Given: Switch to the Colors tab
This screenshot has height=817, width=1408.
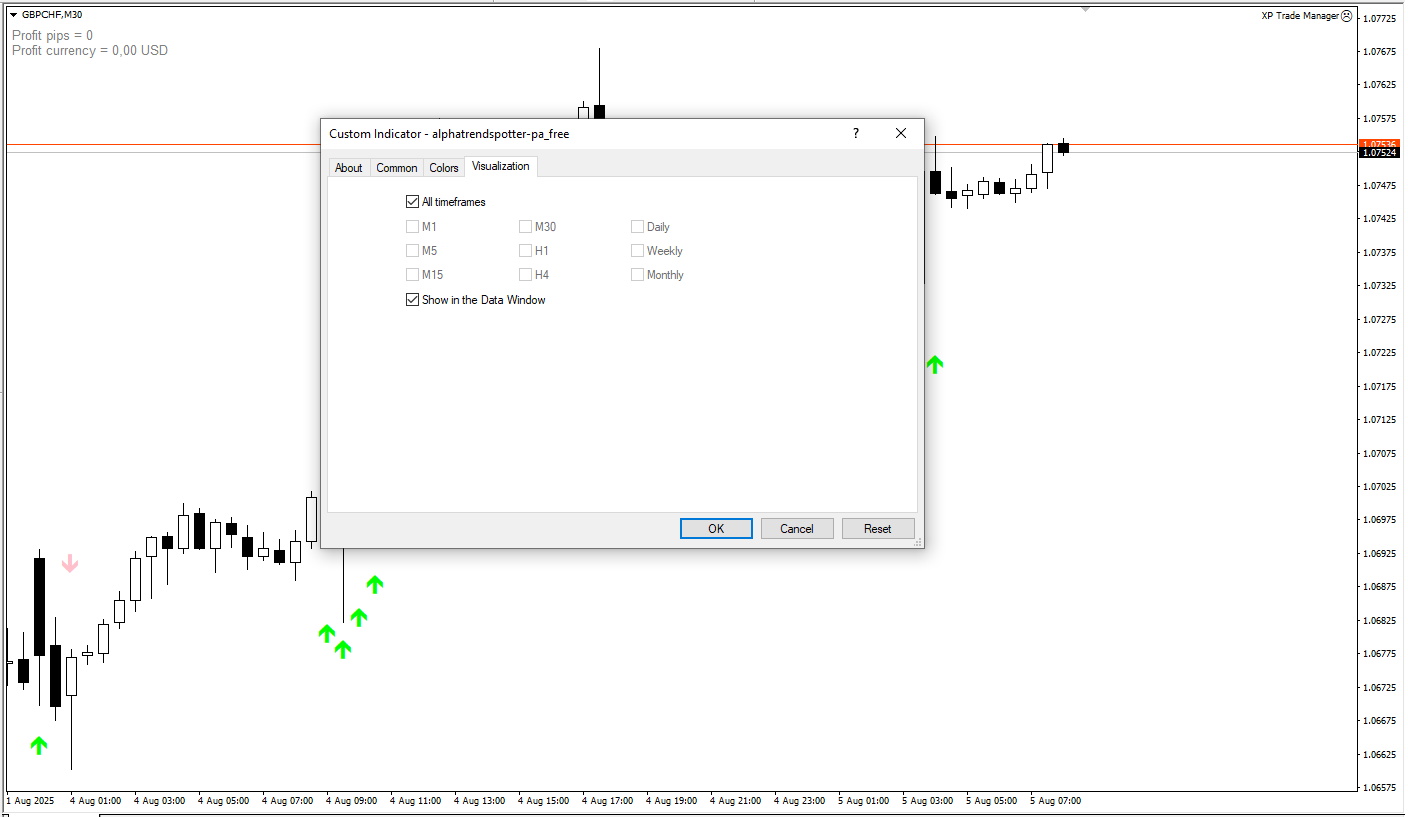Looking at the screenshot, I should (444, 168).
